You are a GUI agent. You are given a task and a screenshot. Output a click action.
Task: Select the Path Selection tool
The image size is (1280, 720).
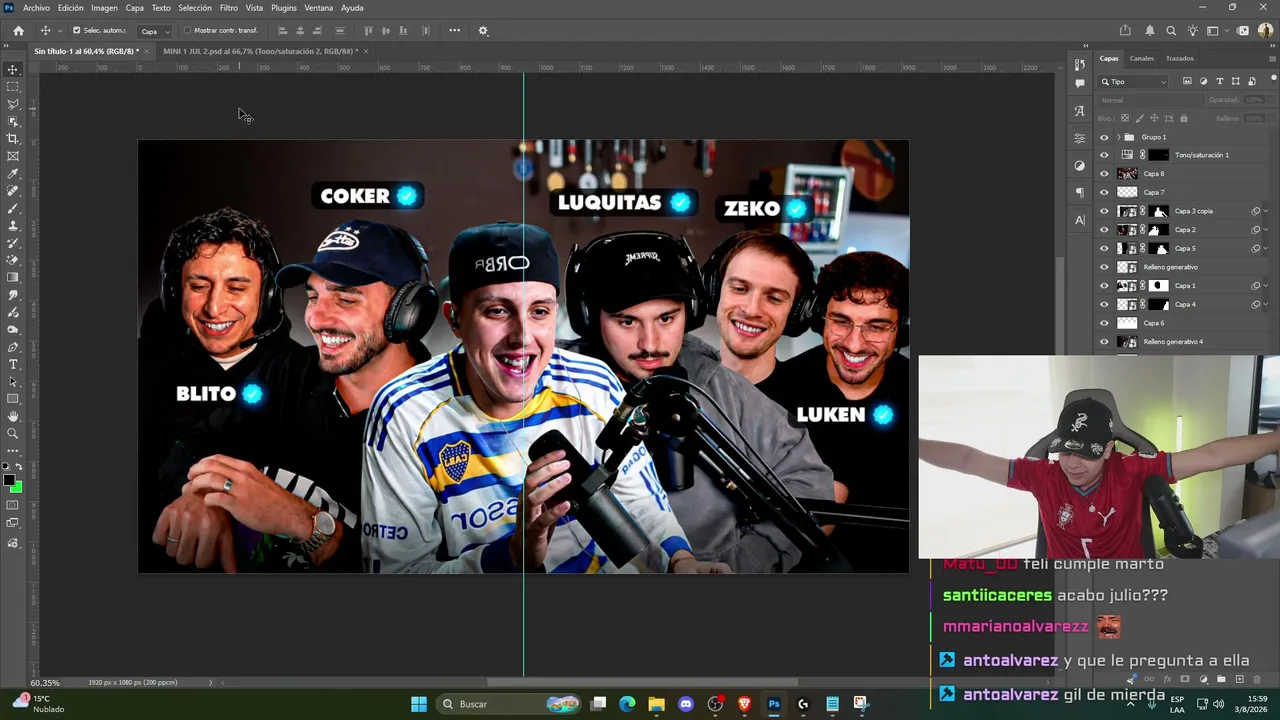(13, 382)
